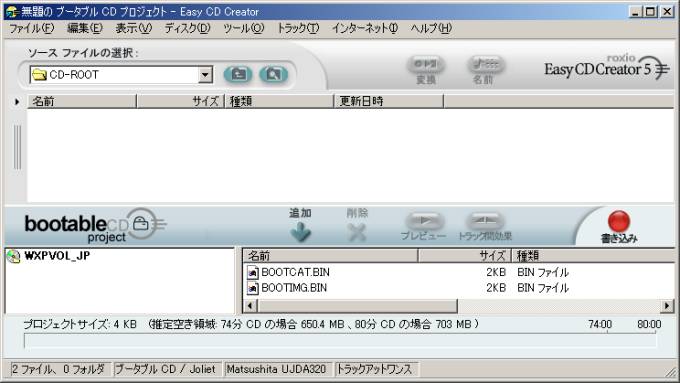Open the ディスク(D) menu
Image resolution: width=680 pixels, height=383 pixels.
tap(187, 29)
